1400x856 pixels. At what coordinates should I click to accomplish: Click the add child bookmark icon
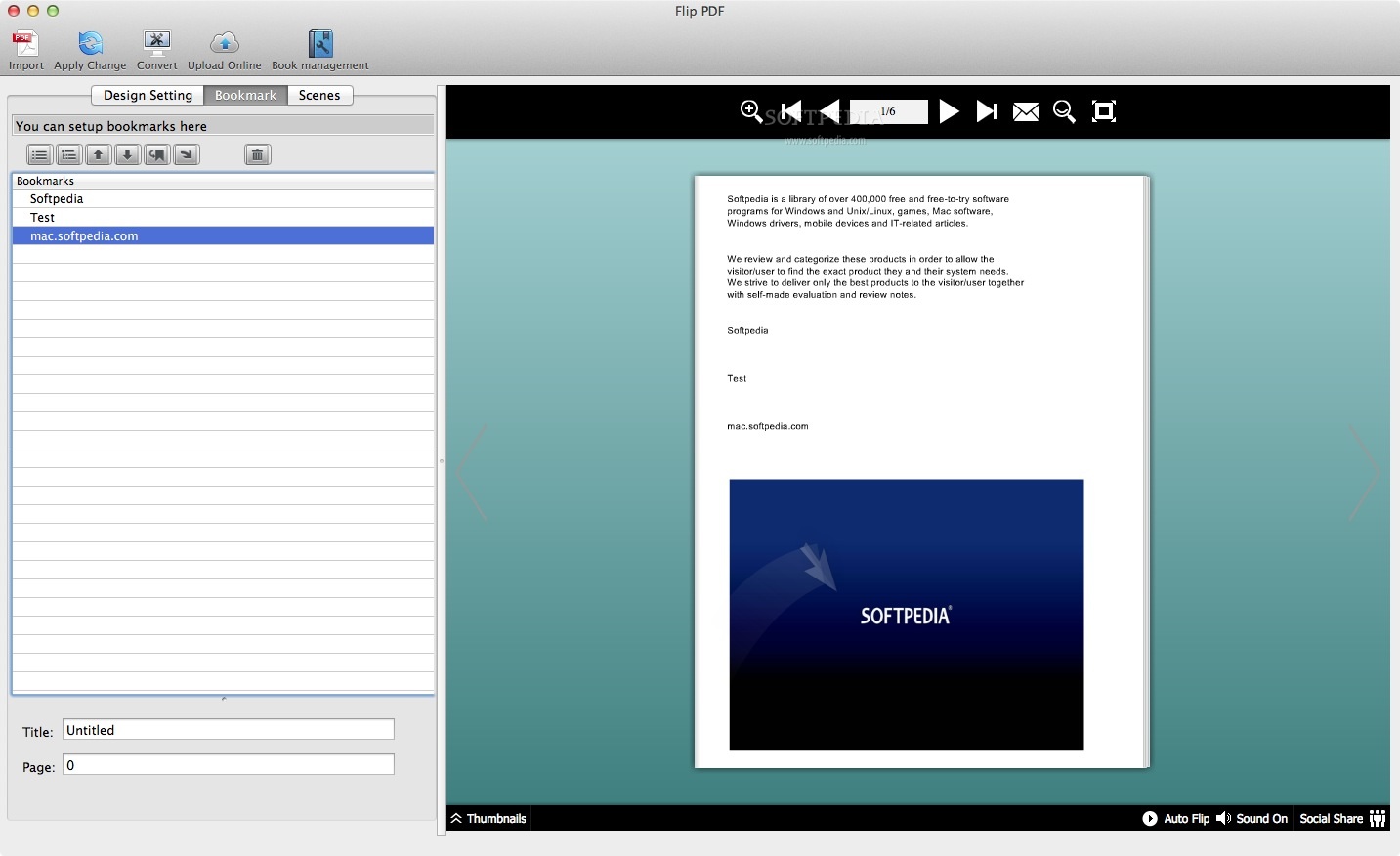68,154
